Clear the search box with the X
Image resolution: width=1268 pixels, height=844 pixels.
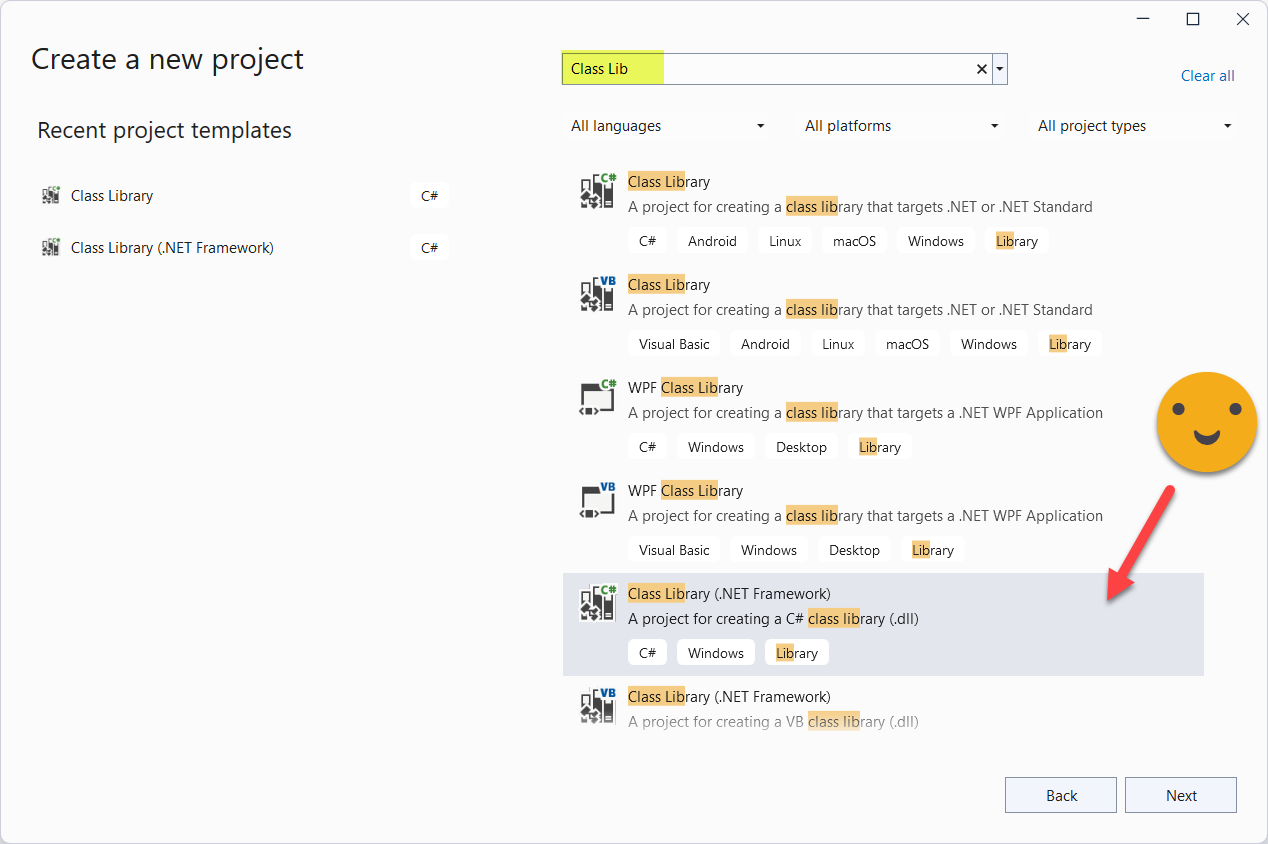coord(982,69)
